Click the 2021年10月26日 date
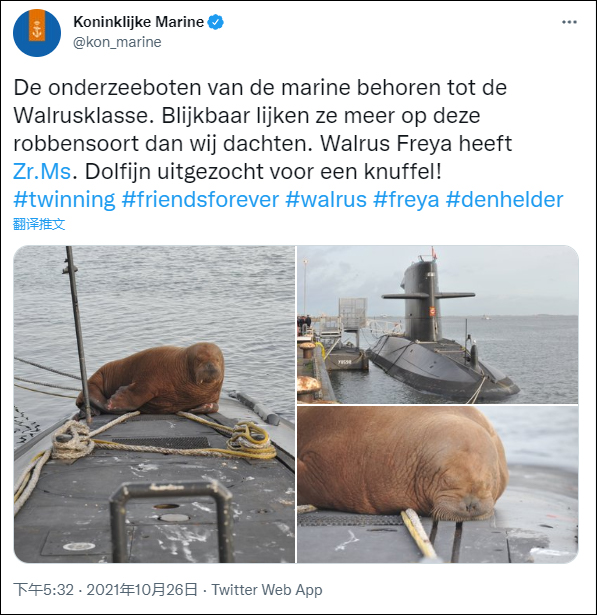 click(x=142, y=590)
